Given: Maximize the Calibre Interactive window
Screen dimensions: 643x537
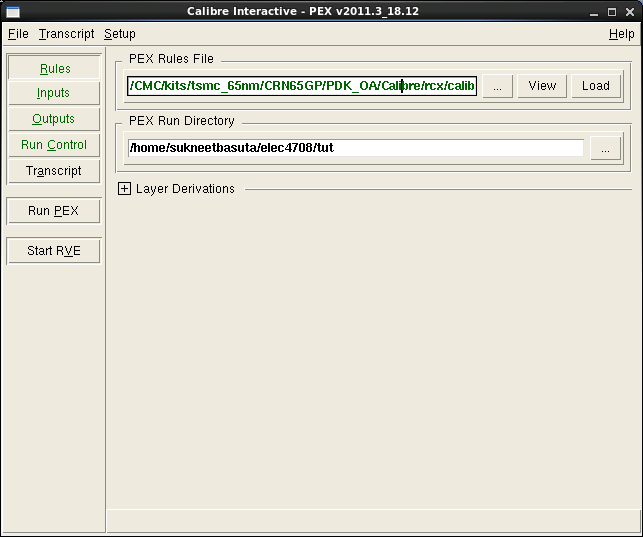Looking at the screenshot, I should click(612, 12).
